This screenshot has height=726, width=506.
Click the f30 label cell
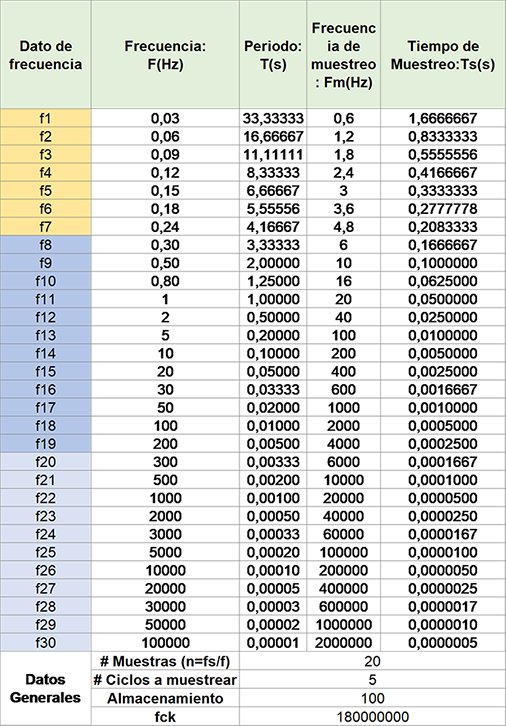pos(45,643)
